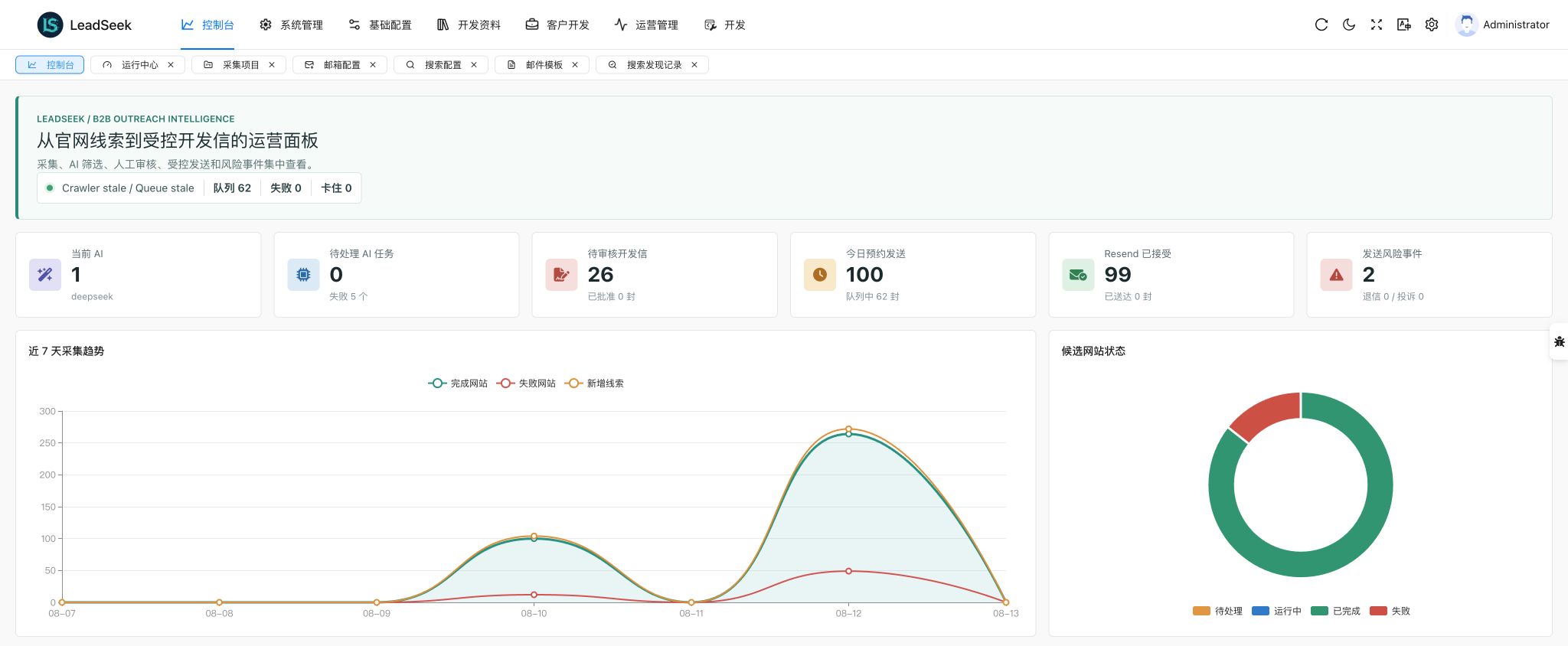The height and width of the screenshot is (646, 1568).
Task: Click the deepseek label
Action: click(92, 297)
